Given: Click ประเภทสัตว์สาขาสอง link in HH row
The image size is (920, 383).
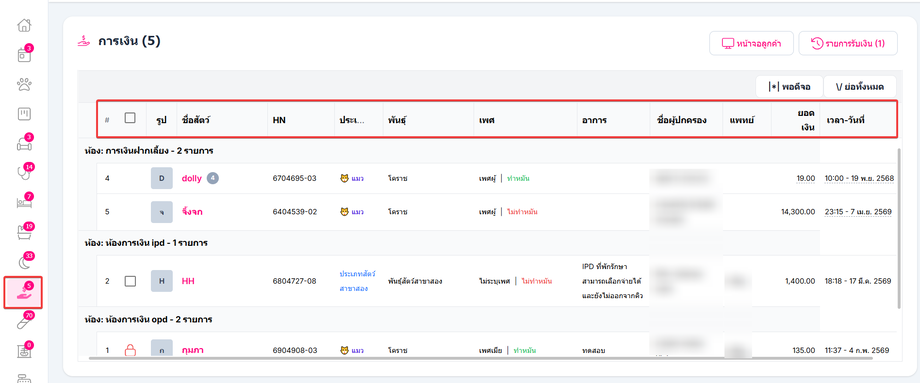Looking at the screenshot, I should tap(357, 282).
